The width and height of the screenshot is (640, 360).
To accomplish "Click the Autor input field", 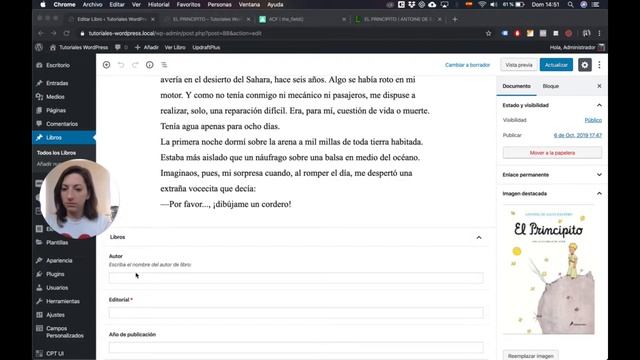I will pyautogui.click(x=296, y=278).
